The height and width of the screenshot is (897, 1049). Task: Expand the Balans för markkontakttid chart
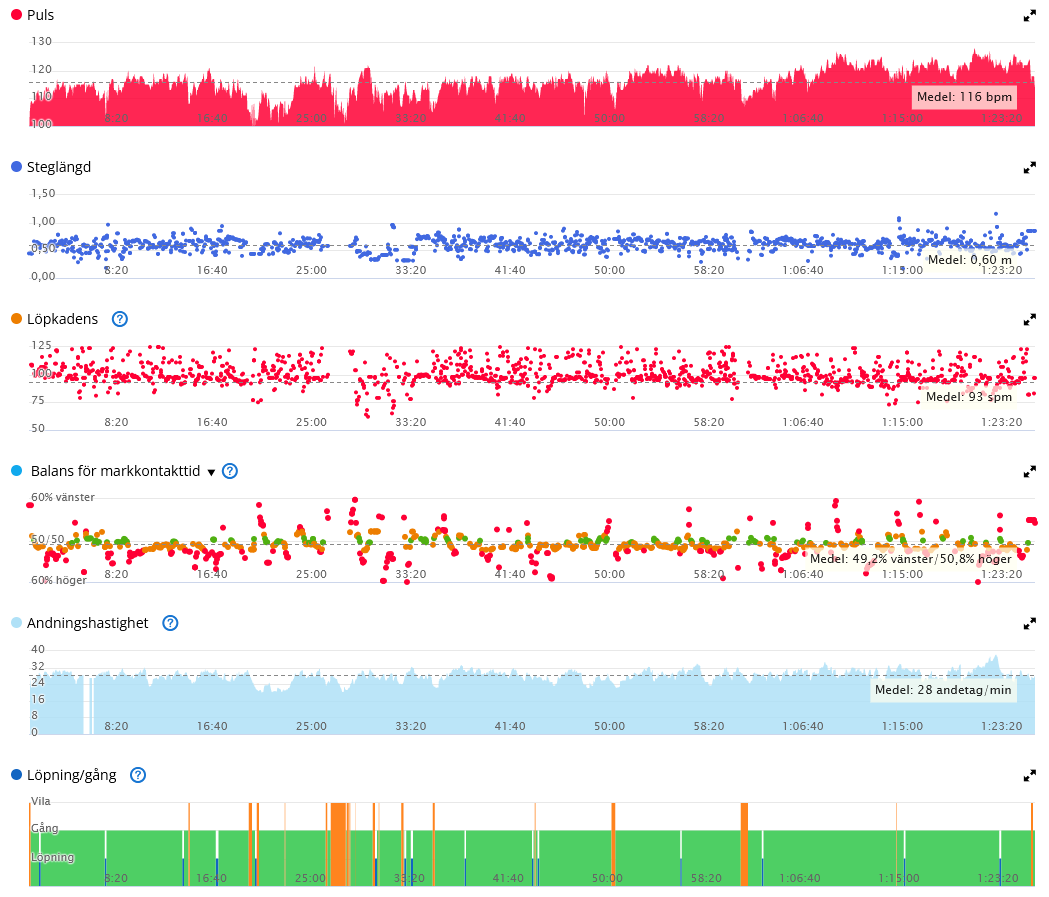[1030, 472]
